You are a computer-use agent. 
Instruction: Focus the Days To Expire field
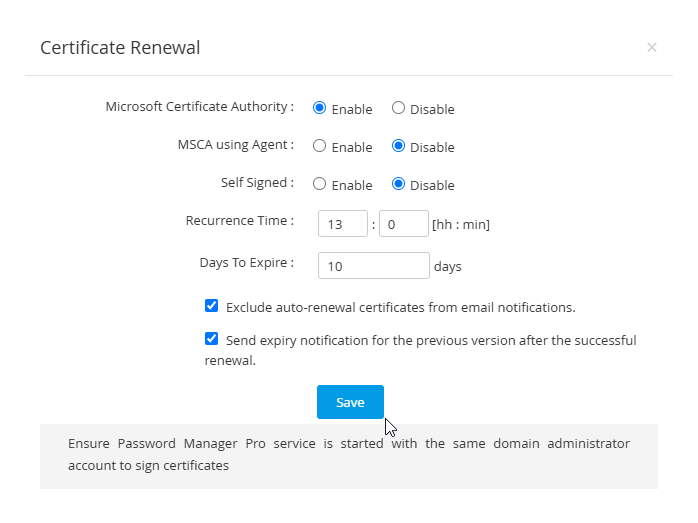(373, 266)
